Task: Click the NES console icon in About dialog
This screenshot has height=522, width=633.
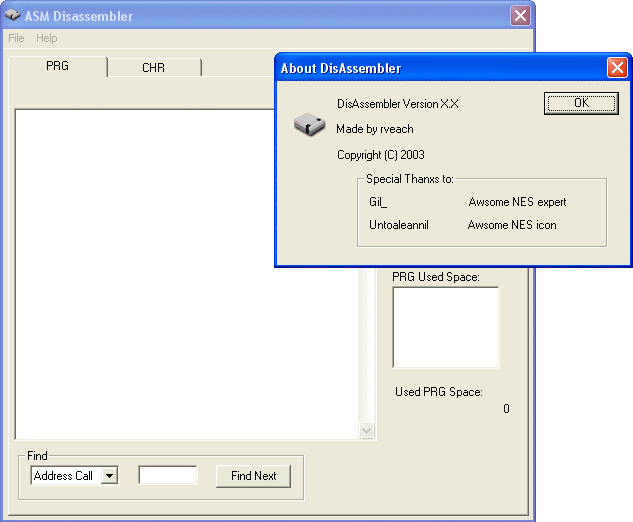Action: (x=310, y=124)
